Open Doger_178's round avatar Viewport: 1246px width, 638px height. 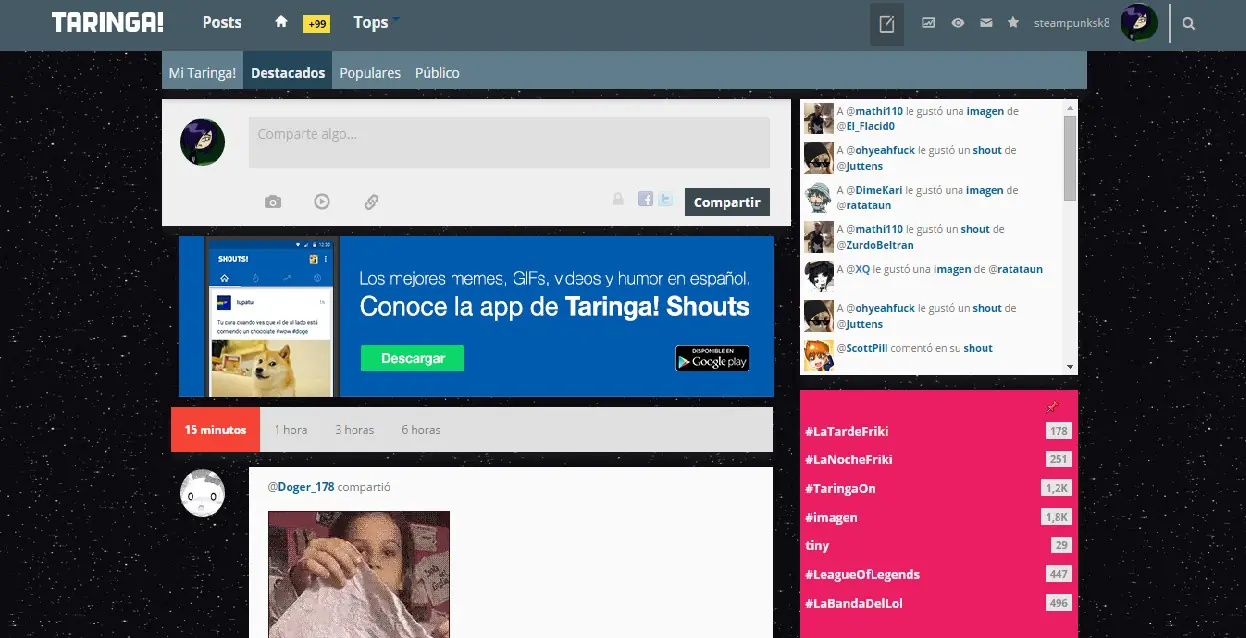pyautogui.click(x=202, y=493)
